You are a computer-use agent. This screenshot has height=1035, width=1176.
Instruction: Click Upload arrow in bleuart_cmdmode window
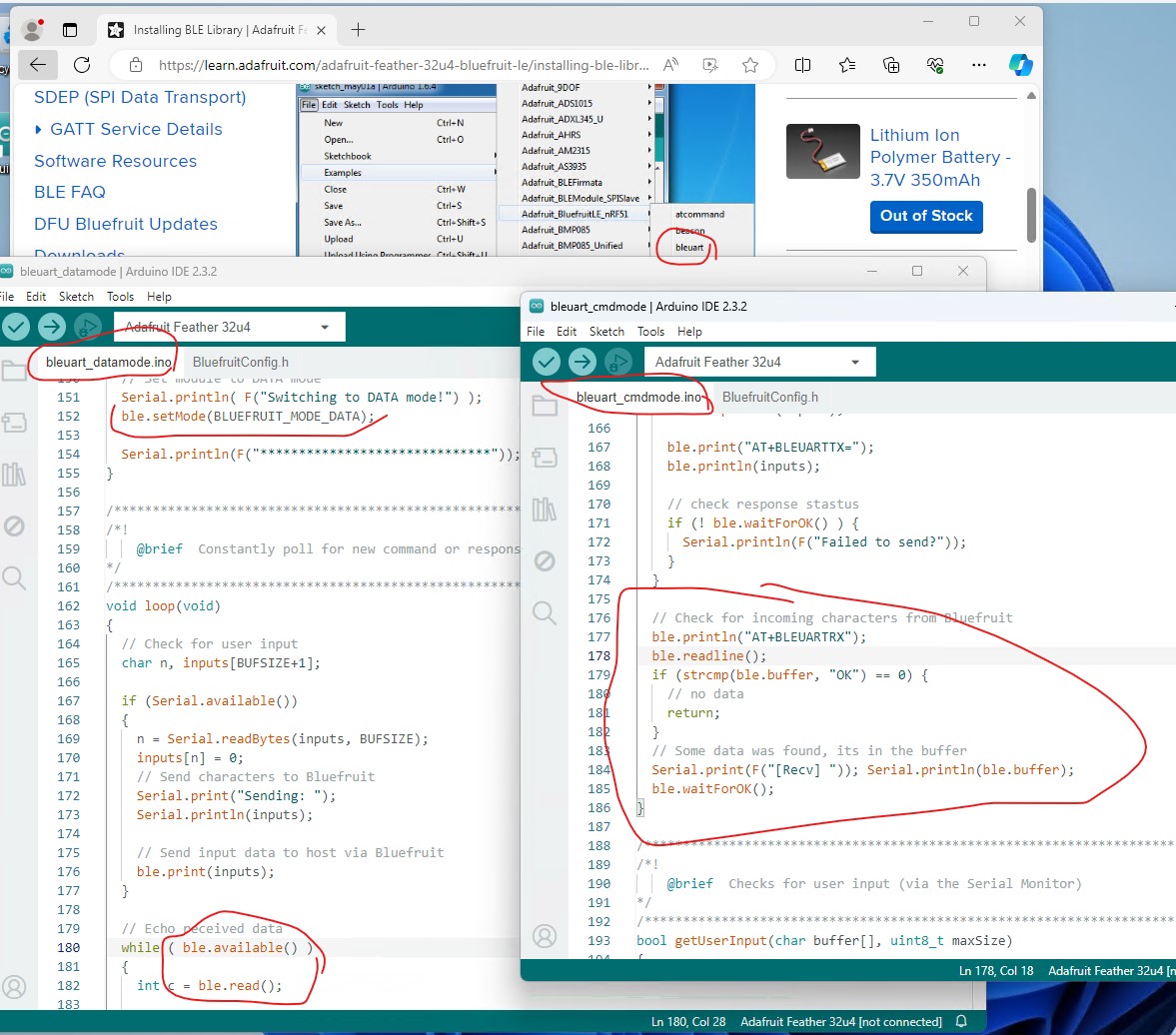tap(582, 362)
